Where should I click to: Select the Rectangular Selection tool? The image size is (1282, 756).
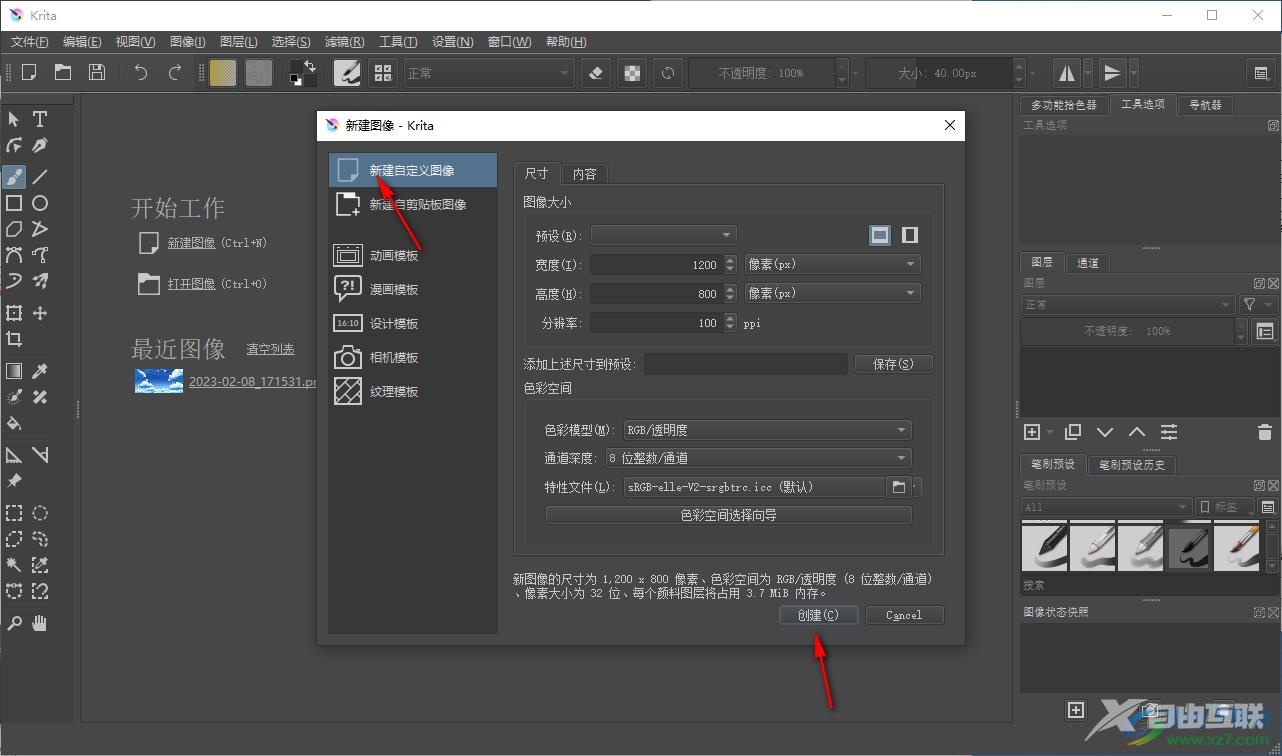(x=14, y=513)
